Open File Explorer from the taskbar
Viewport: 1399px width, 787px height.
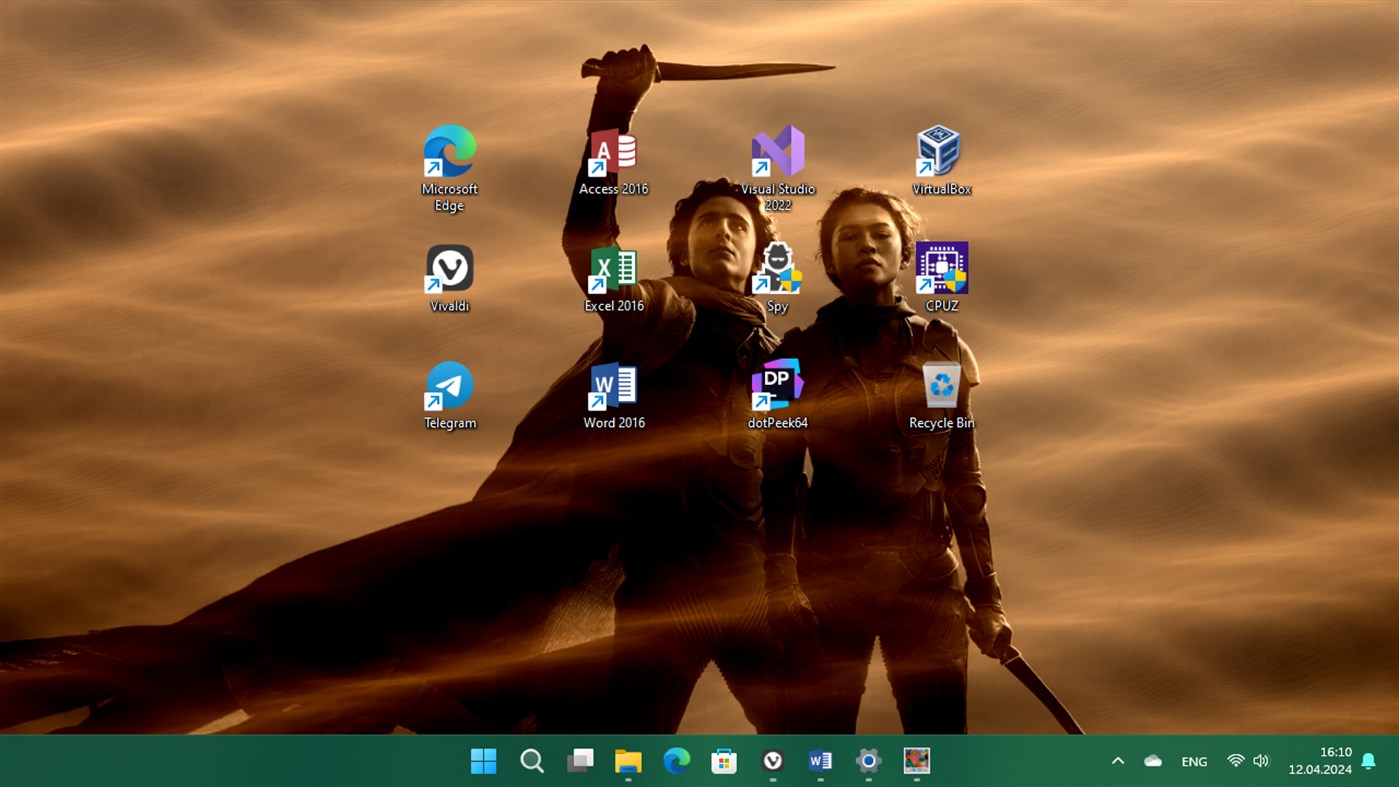[x=627, y=761]
